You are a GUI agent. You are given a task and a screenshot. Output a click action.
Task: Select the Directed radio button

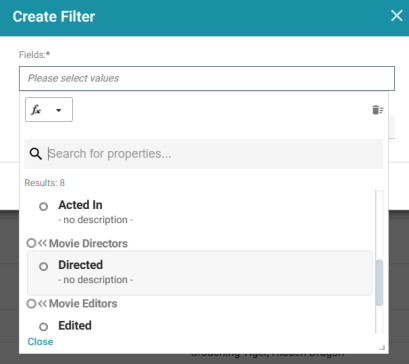[43, 266]
